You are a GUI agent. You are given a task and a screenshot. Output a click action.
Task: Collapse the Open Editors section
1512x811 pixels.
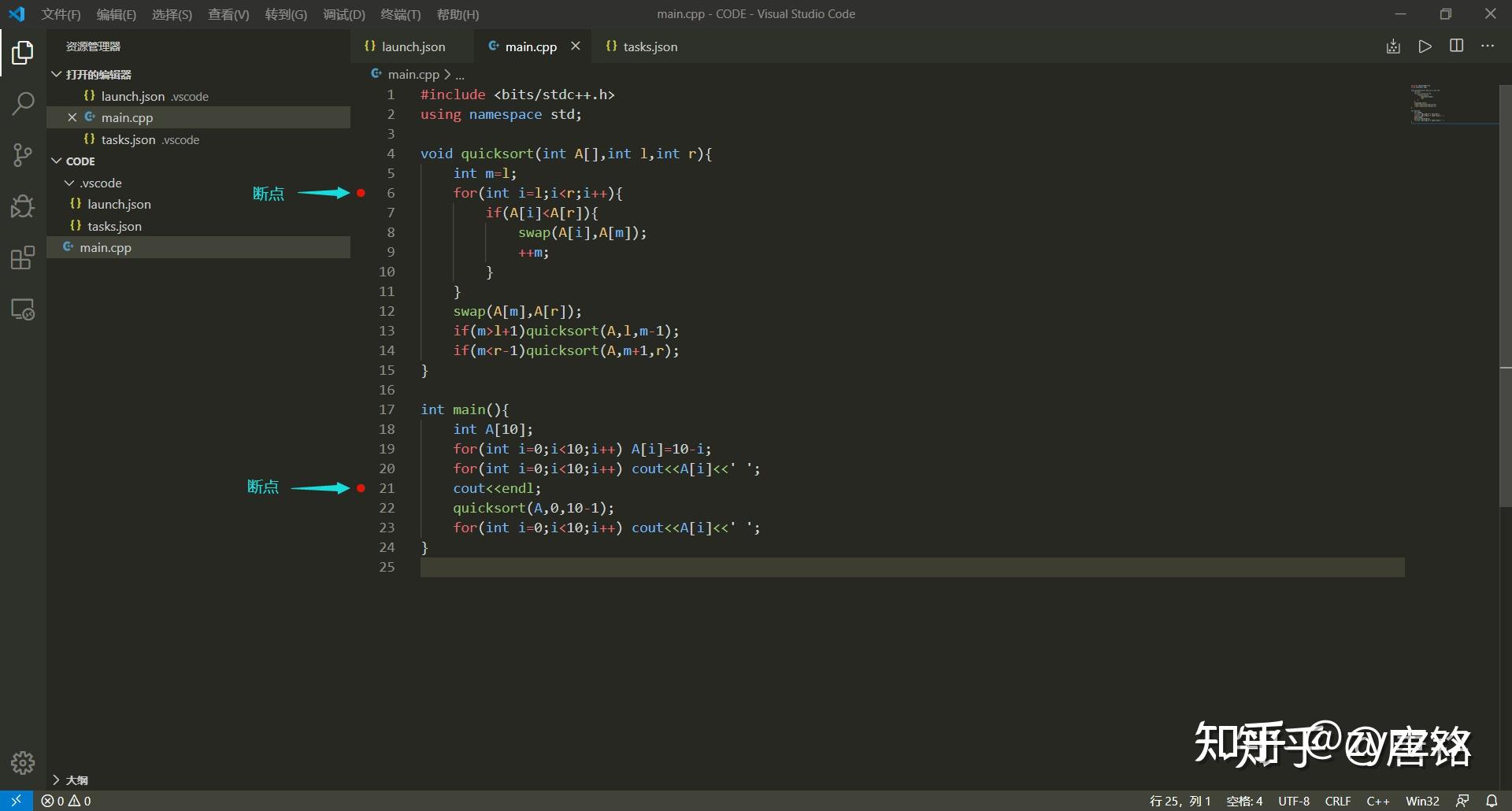tap(57, 74)
